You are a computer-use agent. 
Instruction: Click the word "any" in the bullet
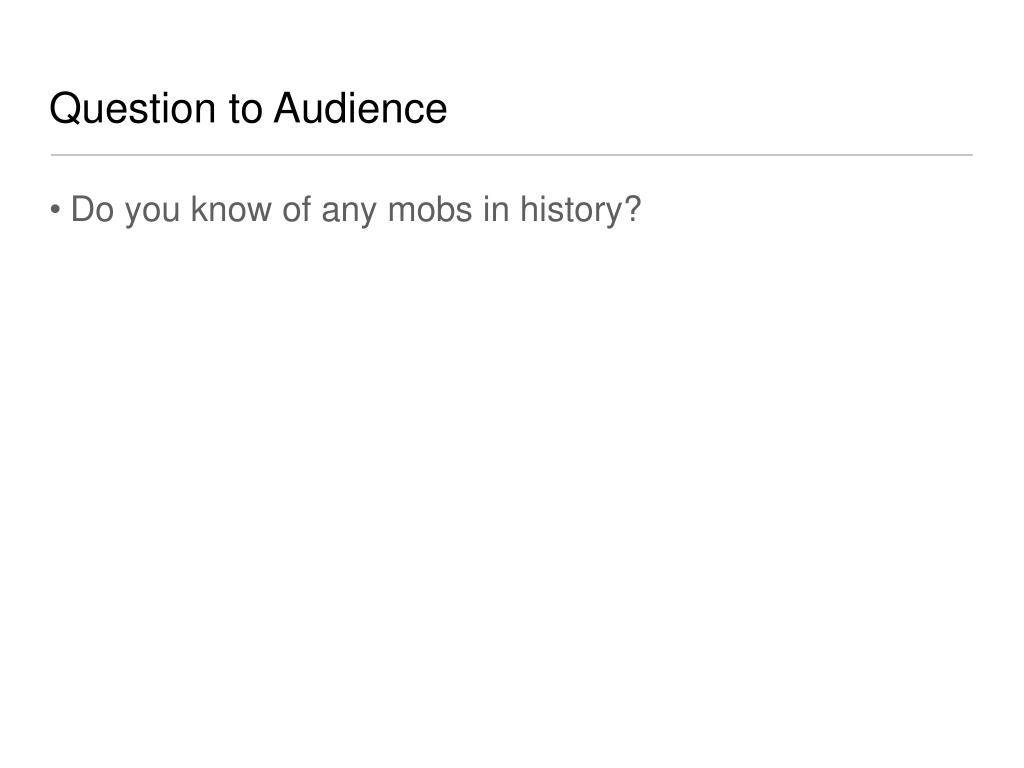[x=349, y=213]
